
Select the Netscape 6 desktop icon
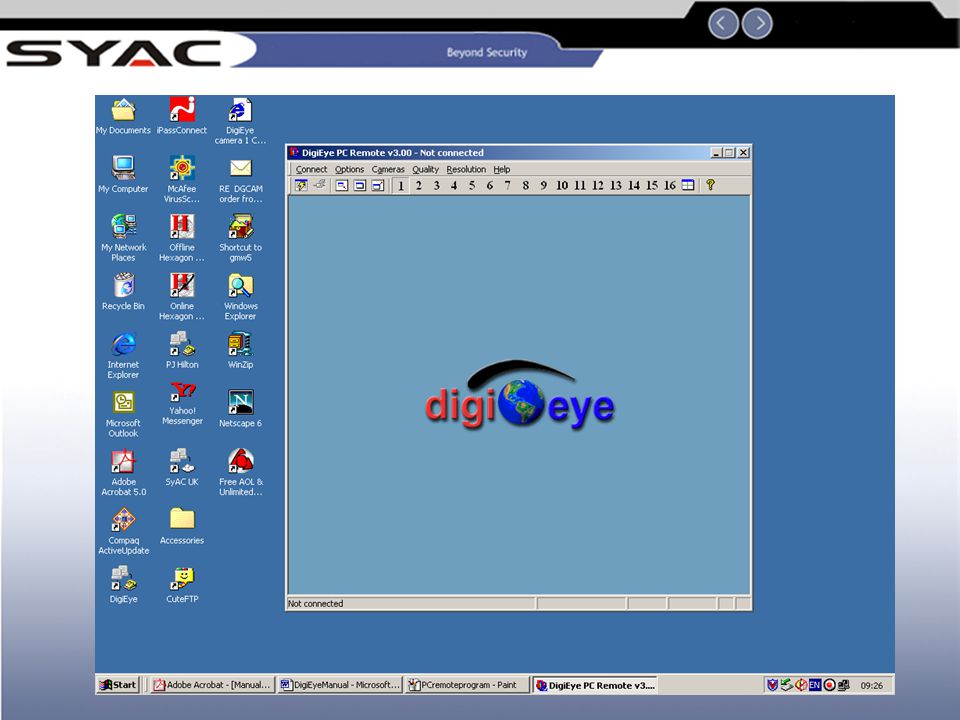point(241,408)
